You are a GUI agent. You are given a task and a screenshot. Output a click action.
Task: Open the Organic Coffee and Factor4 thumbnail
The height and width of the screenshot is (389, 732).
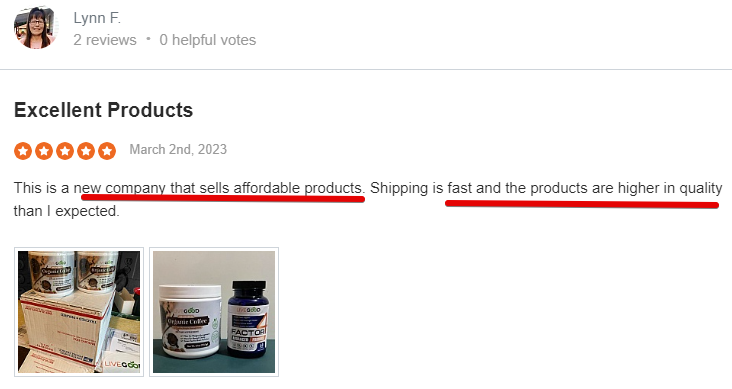[x=214, y=311]
